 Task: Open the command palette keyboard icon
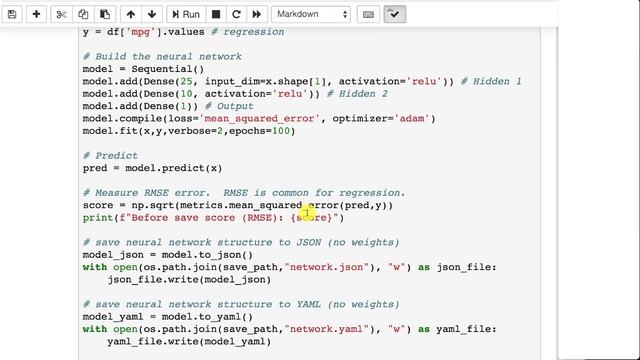(x=368, y=14)
